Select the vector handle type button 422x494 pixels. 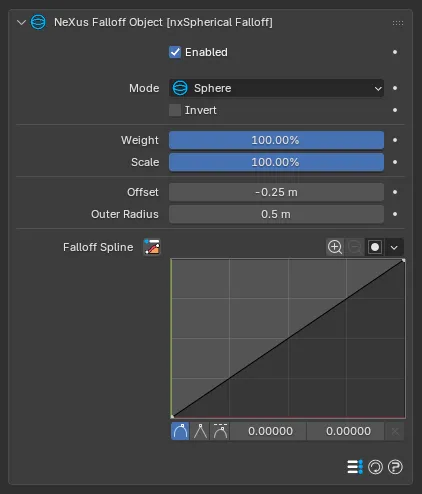(200, 431)
